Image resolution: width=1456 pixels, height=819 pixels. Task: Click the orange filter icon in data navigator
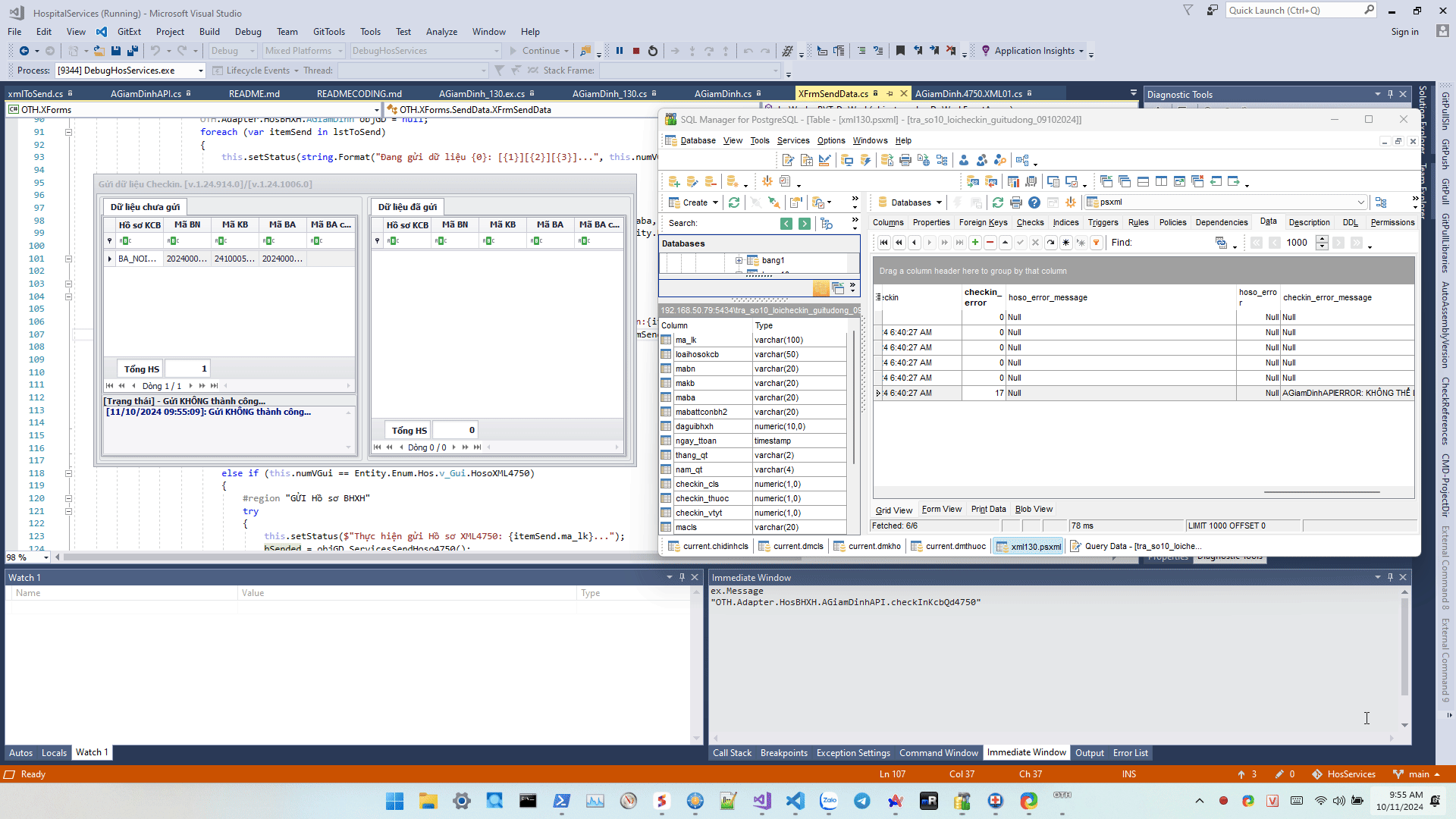[x=1096, y=243]
